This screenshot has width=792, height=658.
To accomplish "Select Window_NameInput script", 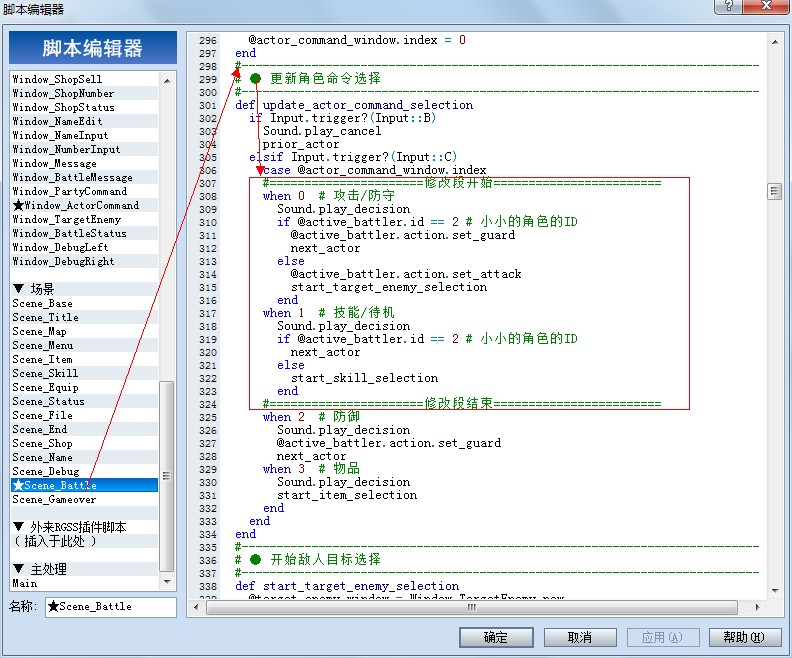I will click(x=84, y=135).
